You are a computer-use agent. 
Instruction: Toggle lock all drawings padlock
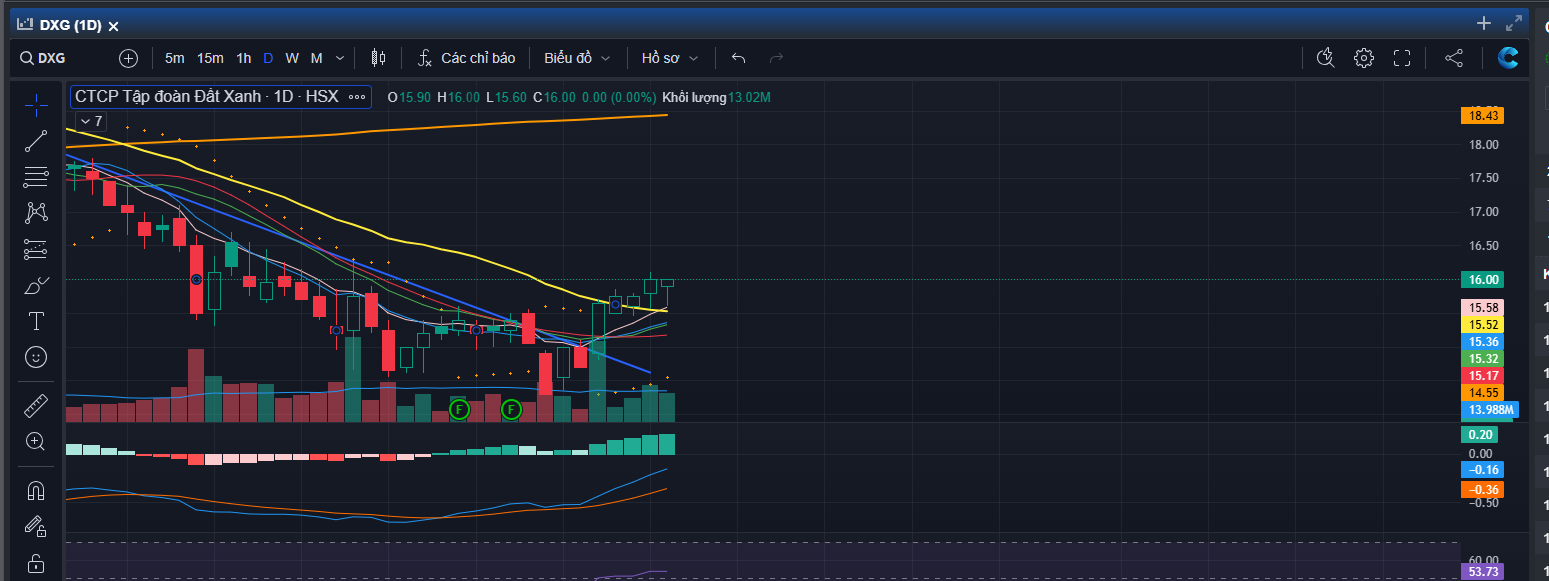coord(37,562)
